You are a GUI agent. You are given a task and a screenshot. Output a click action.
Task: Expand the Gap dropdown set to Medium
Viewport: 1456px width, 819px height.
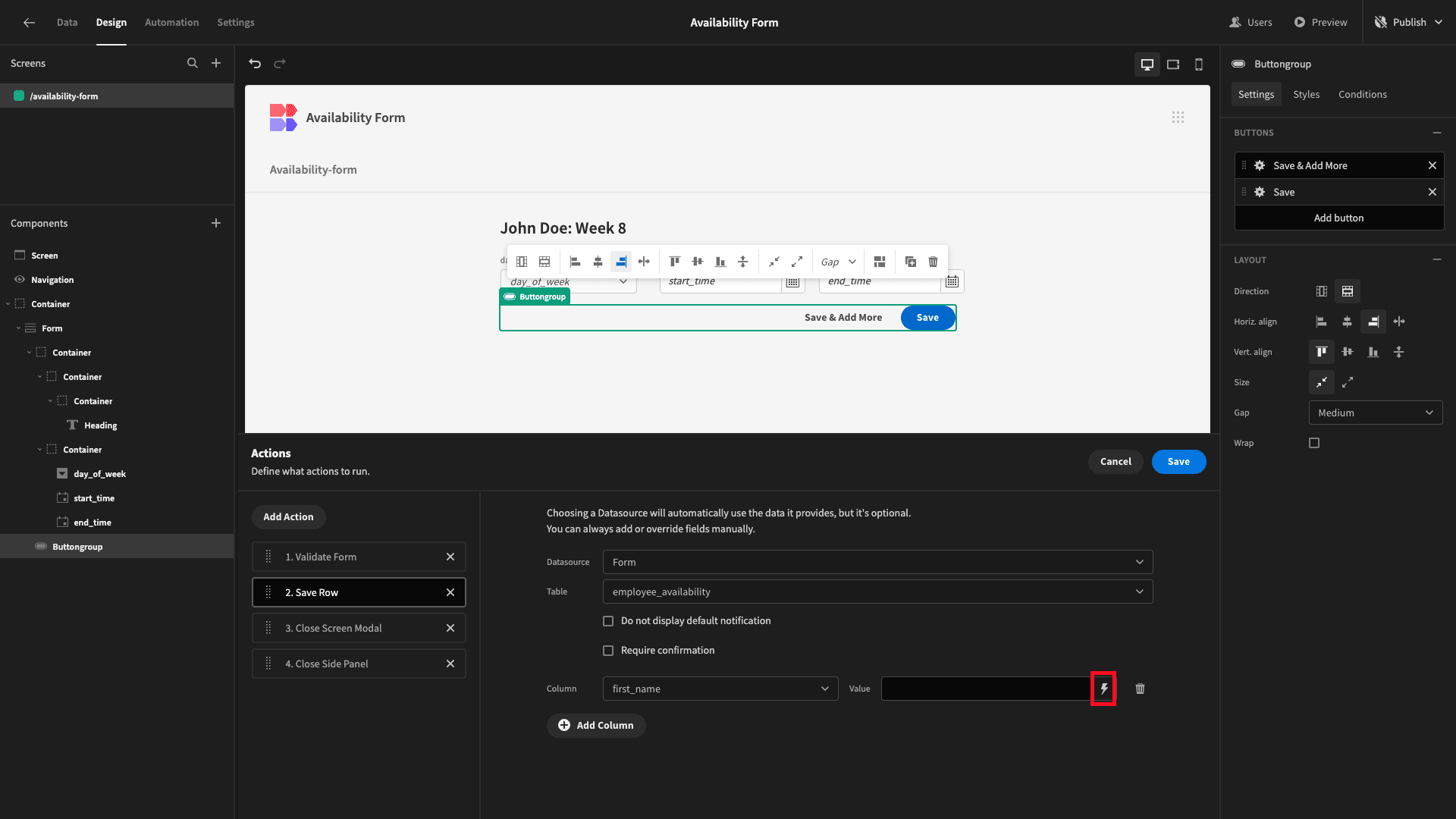point(1375,413)
